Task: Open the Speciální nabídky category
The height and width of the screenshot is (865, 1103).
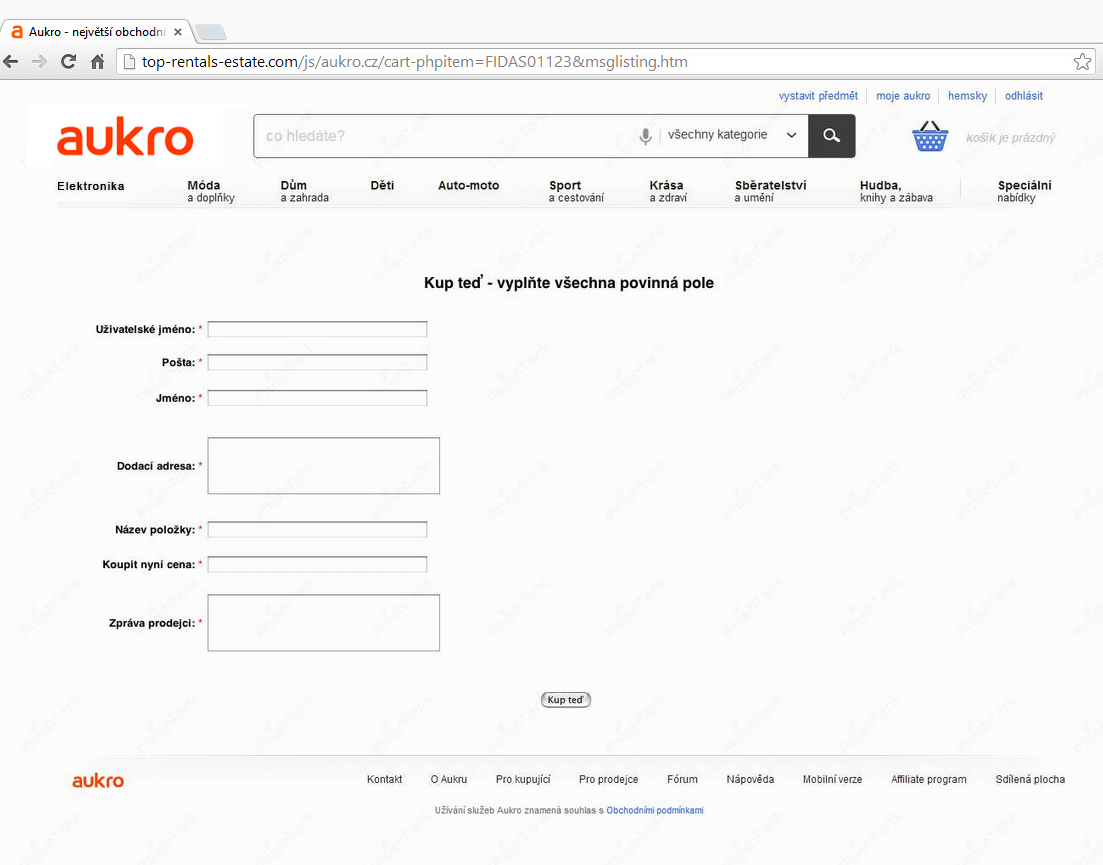Action: click(x=1024, y=191)
